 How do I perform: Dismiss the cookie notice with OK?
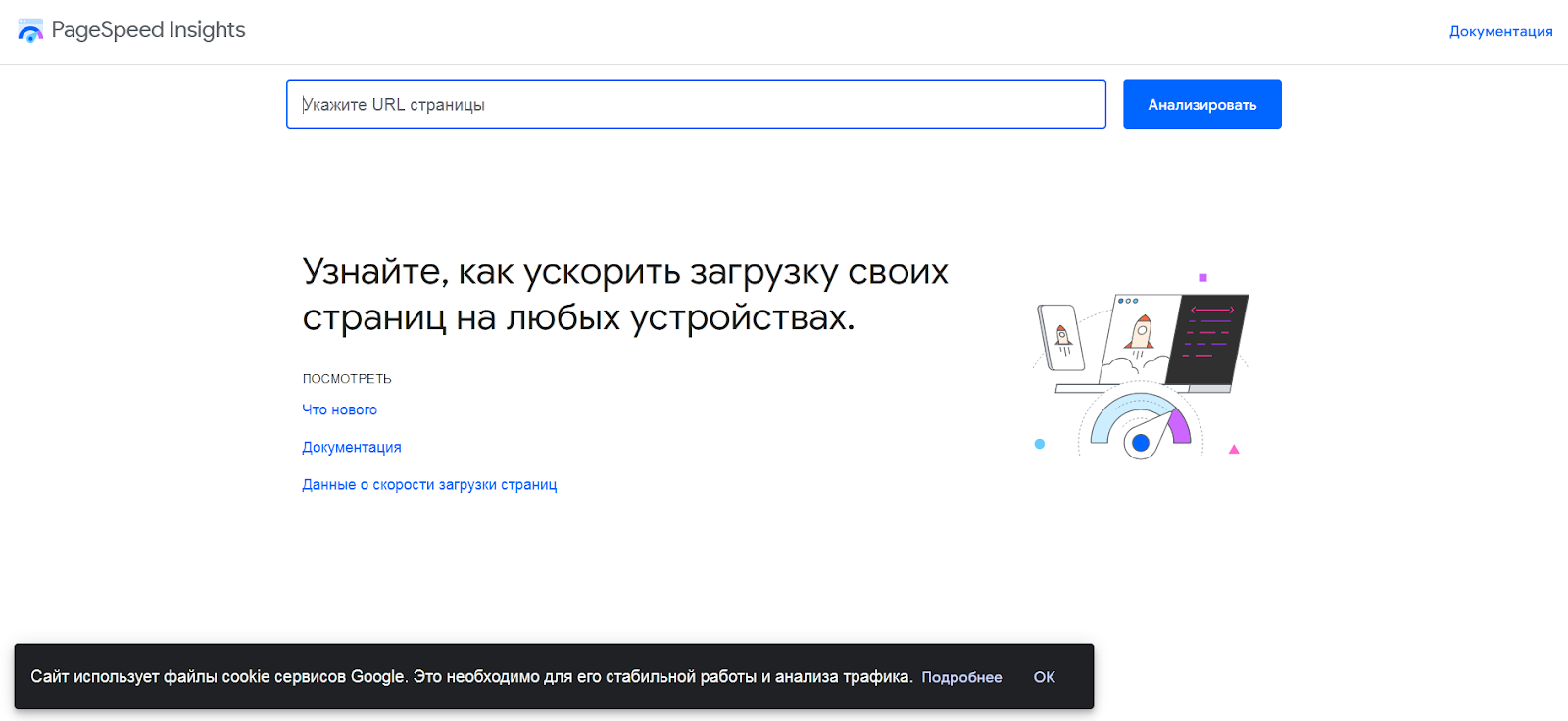(1044, 677)
